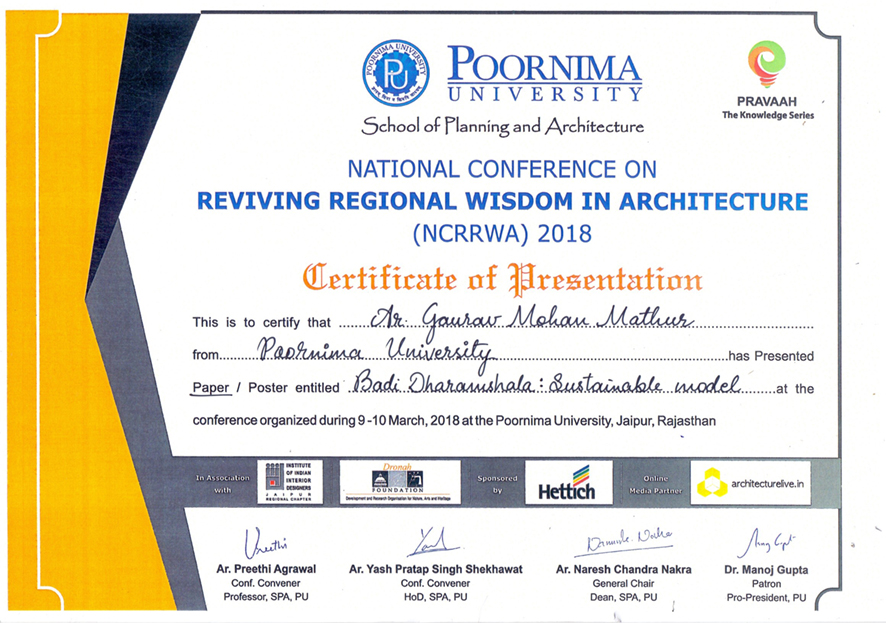This screenshot has height=623, width=886.
Task: Click the yellow architecturelive.in hexagon icon
Action: [x=712, y=483]
